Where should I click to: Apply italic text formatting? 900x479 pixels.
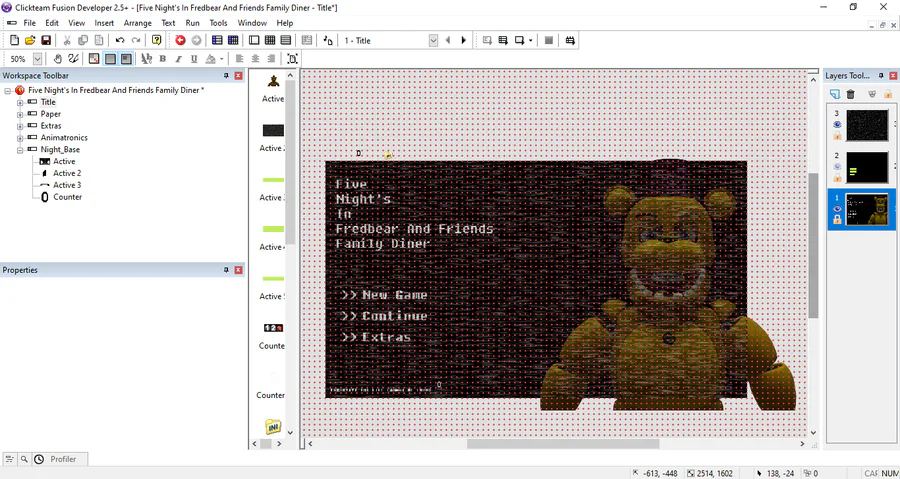coord(178,59)
